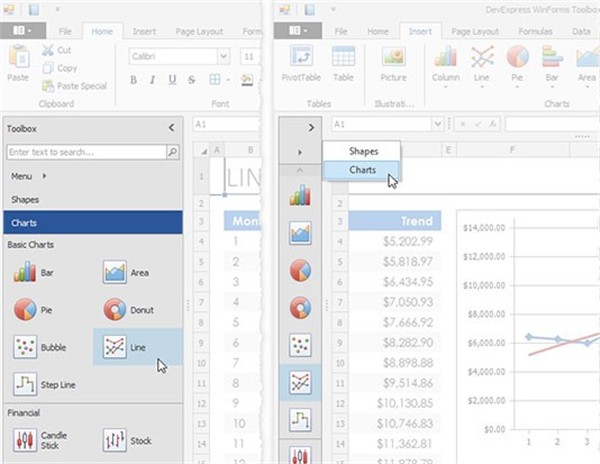Expand the collapsed toolbox with the right arrow

click(x=311, y=127)
